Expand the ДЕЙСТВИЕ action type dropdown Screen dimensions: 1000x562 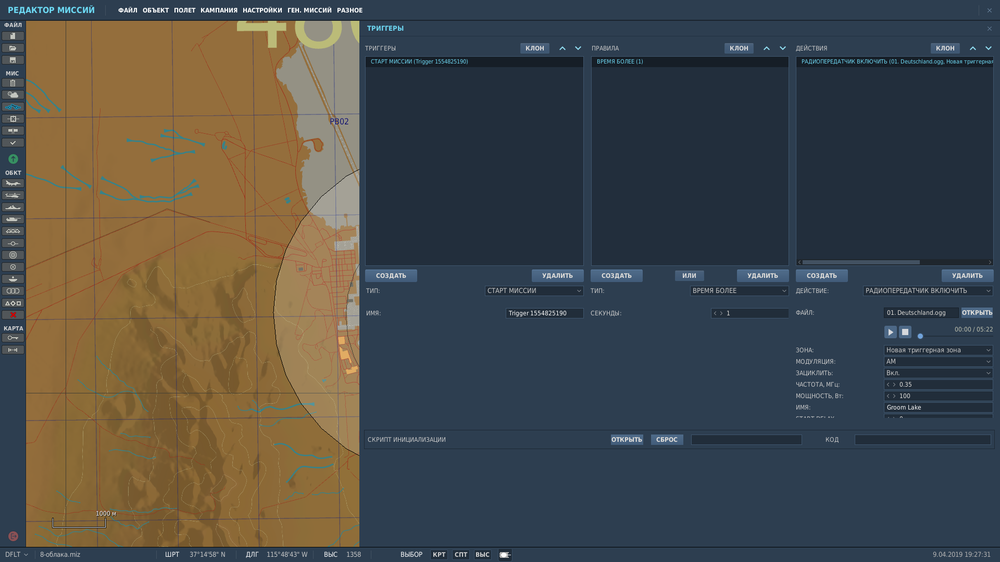click(x=927, y=291)
